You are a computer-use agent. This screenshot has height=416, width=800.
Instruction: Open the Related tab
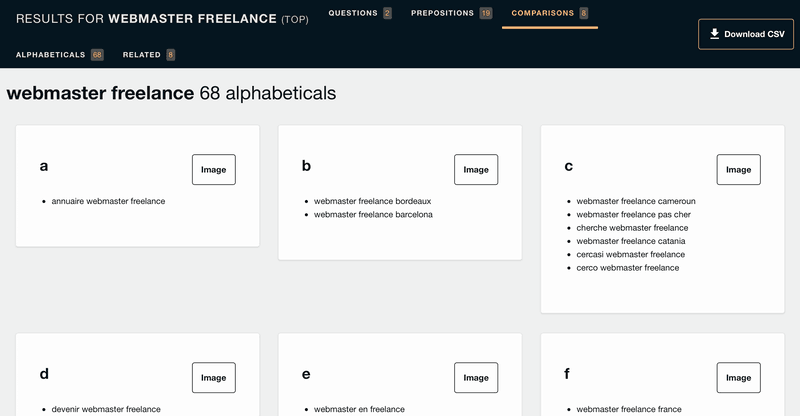pos(148,55)
